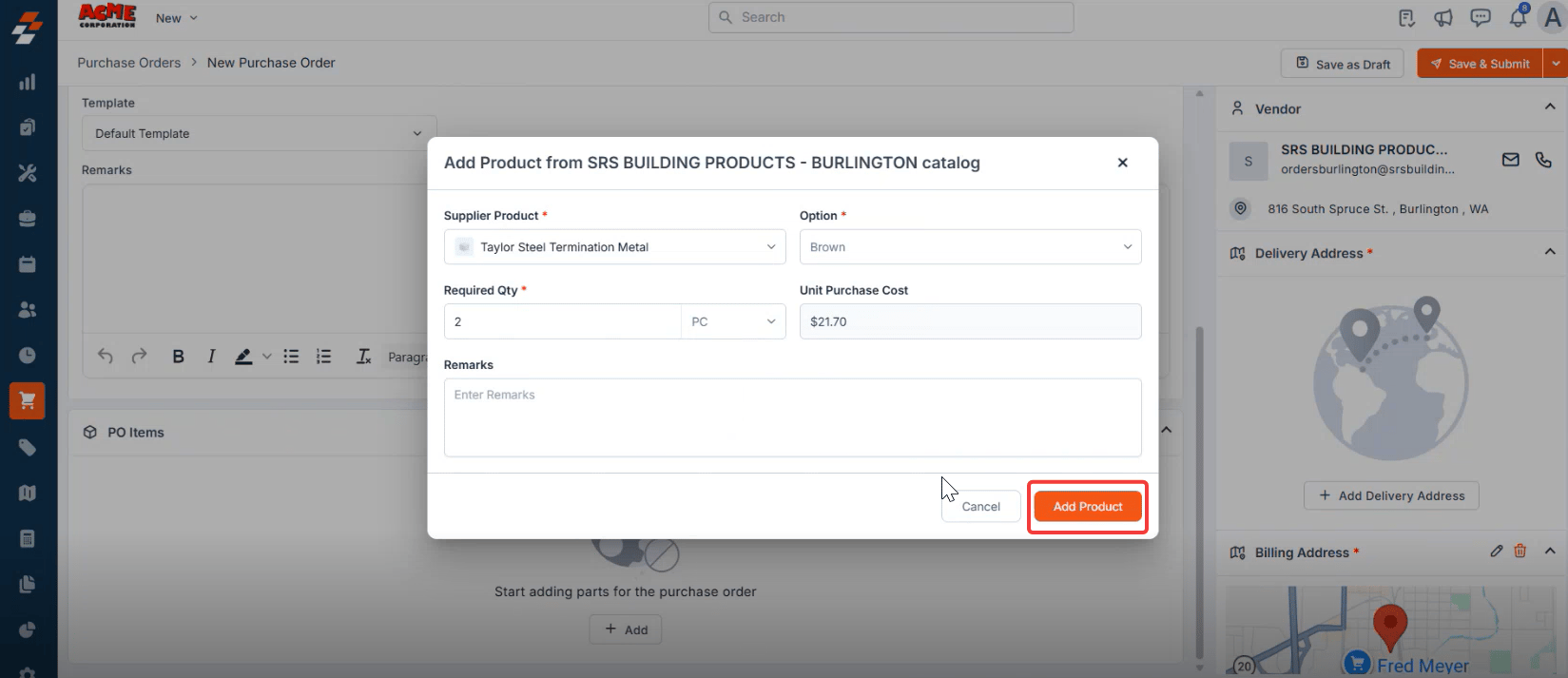Open the calculator sidebar icon

click(28, 538)
